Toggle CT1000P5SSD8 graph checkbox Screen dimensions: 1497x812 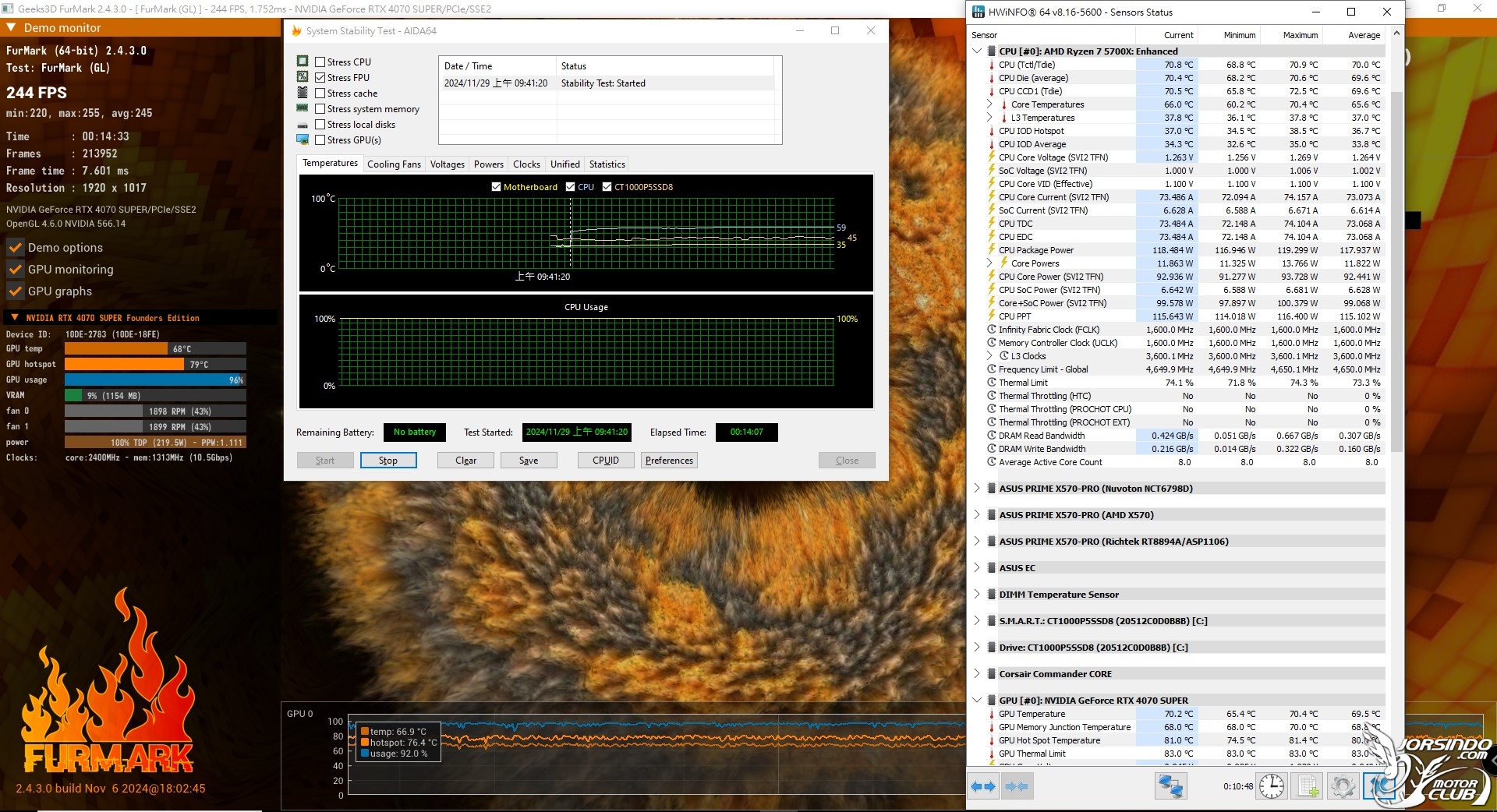[607, 187]
